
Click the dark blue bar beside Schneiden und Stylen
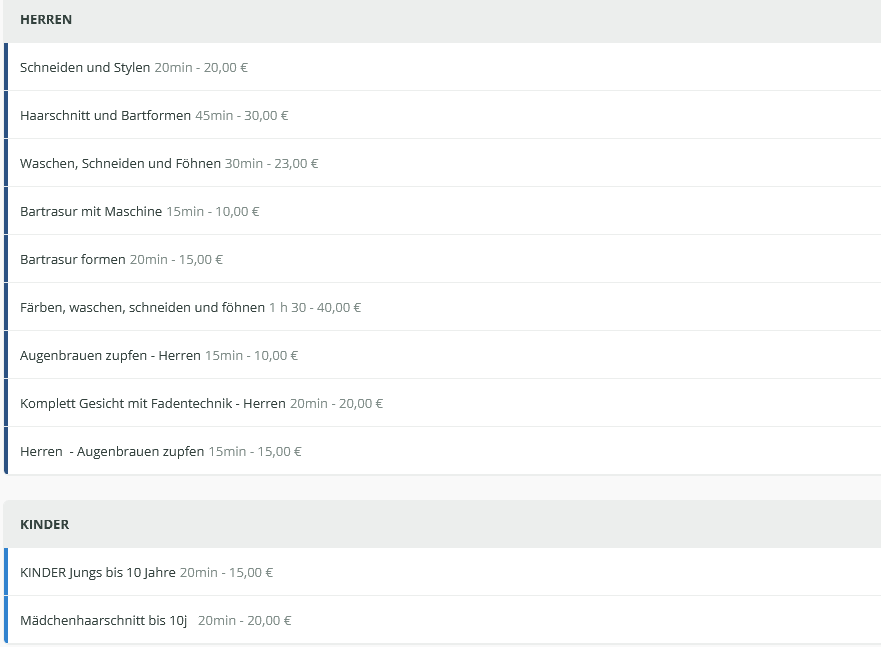6,68
